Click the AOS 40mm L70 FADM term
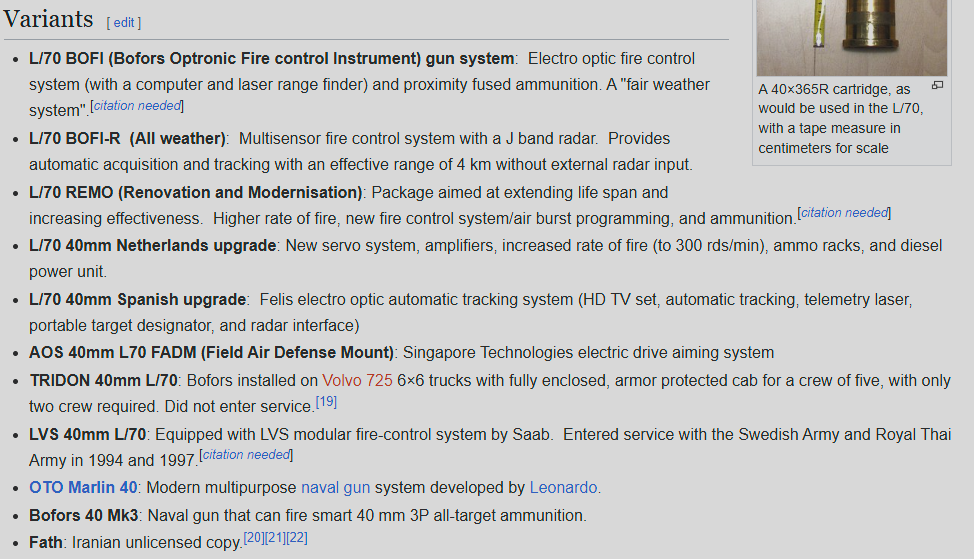 coord(212,352)
